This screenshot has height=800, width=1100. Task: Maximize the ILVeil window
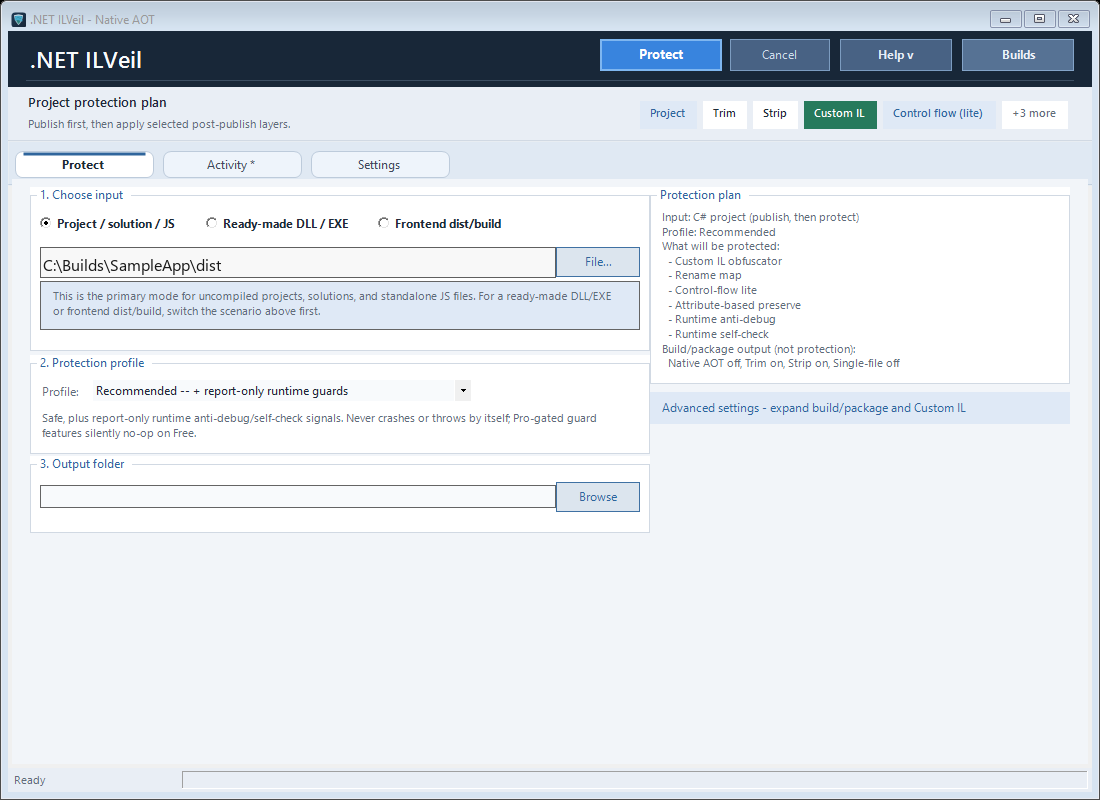(1039, 19)
